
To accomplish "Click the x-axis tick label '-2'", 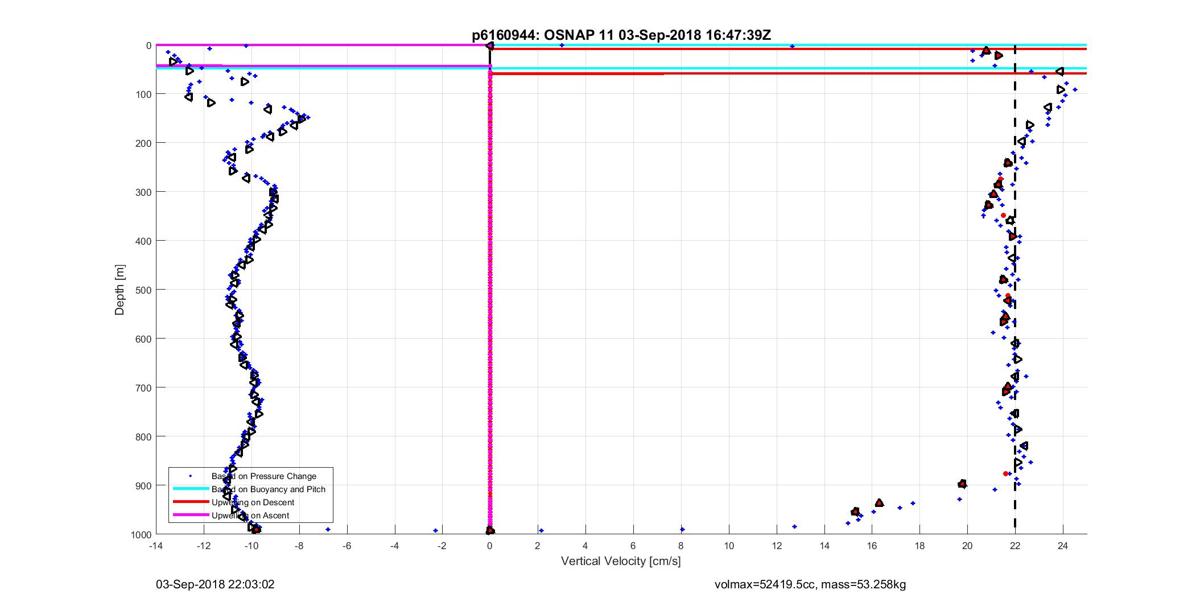I will [x=442, y=545].
